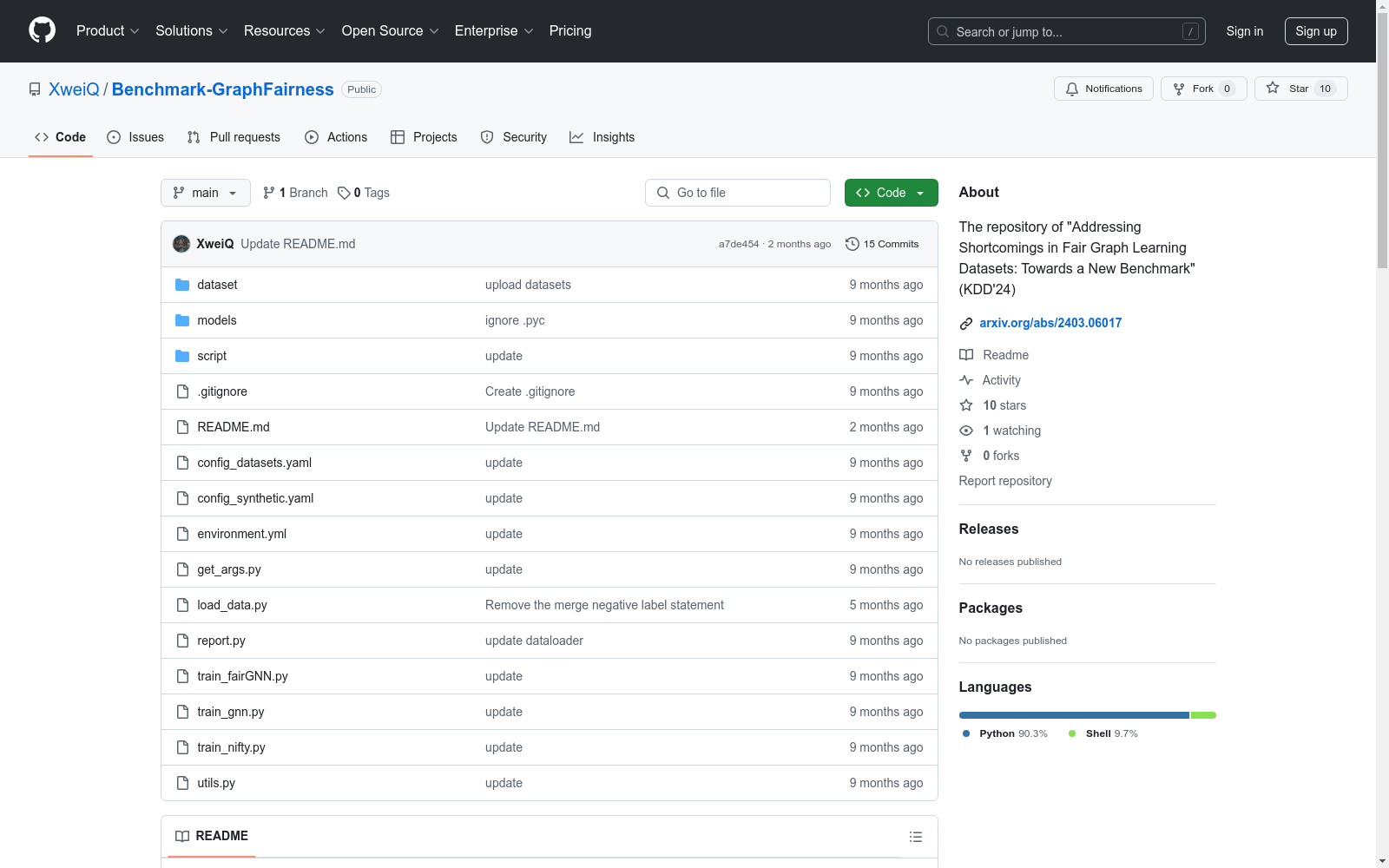Click the dataset folder icon

[182, 285]
